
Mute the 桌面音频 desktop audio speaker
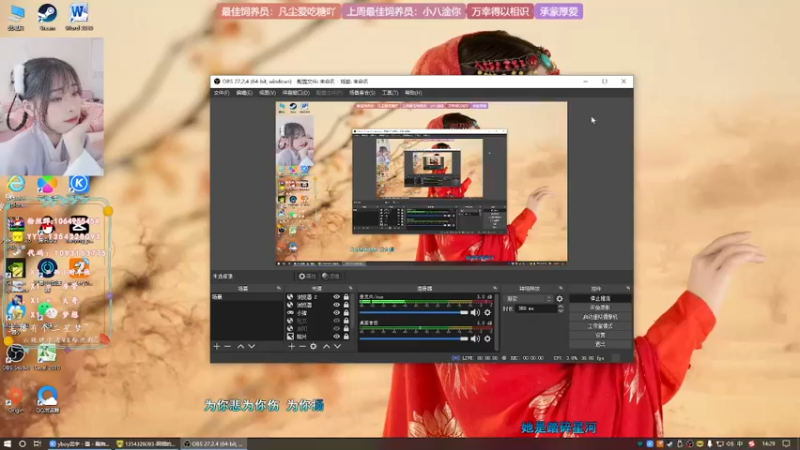click(x=475, y=338)
